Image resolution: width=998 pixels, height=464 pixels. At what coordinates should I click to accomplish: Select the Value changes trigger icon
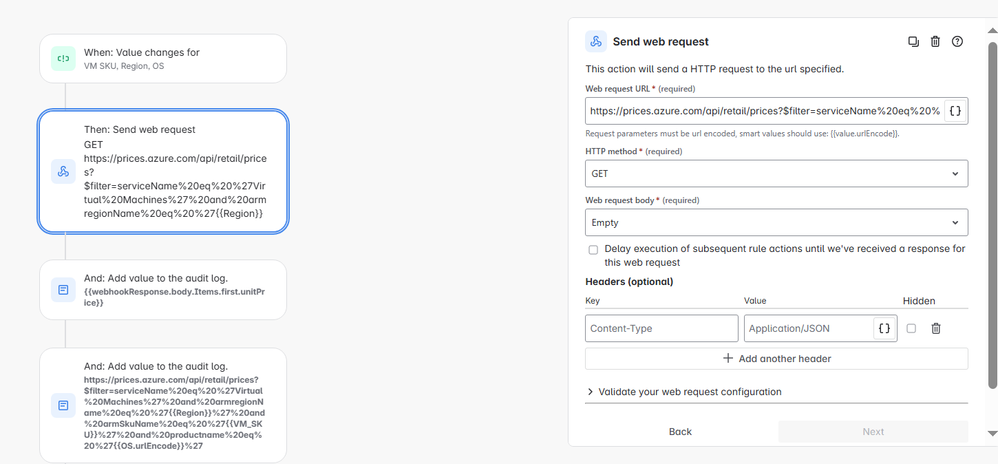[x=63, y=59]
